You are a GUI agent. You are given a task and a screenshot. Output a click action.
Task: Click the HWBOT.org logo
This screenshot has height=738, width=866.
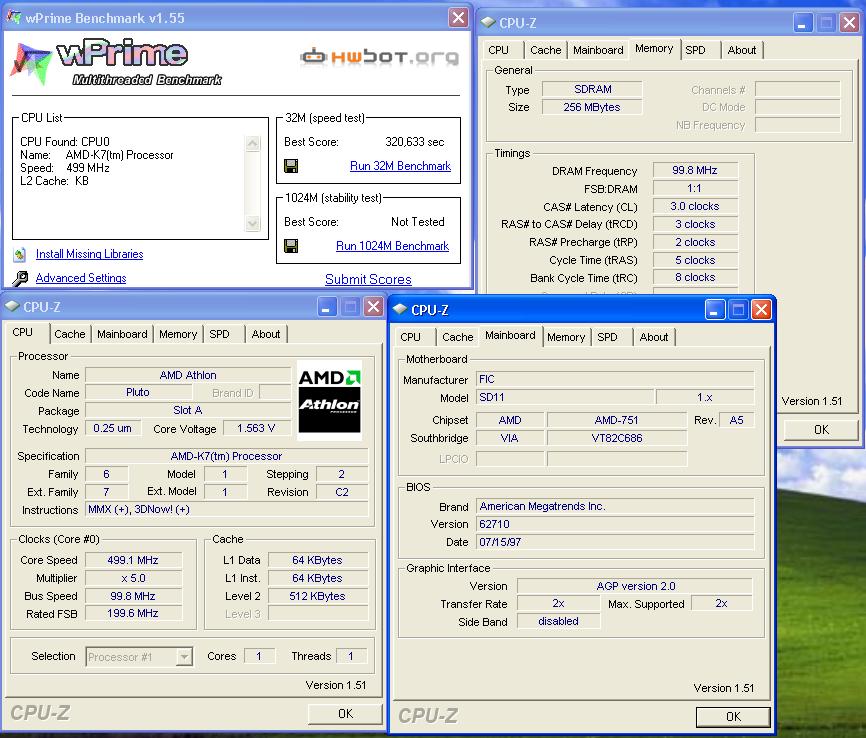(379, 56)
